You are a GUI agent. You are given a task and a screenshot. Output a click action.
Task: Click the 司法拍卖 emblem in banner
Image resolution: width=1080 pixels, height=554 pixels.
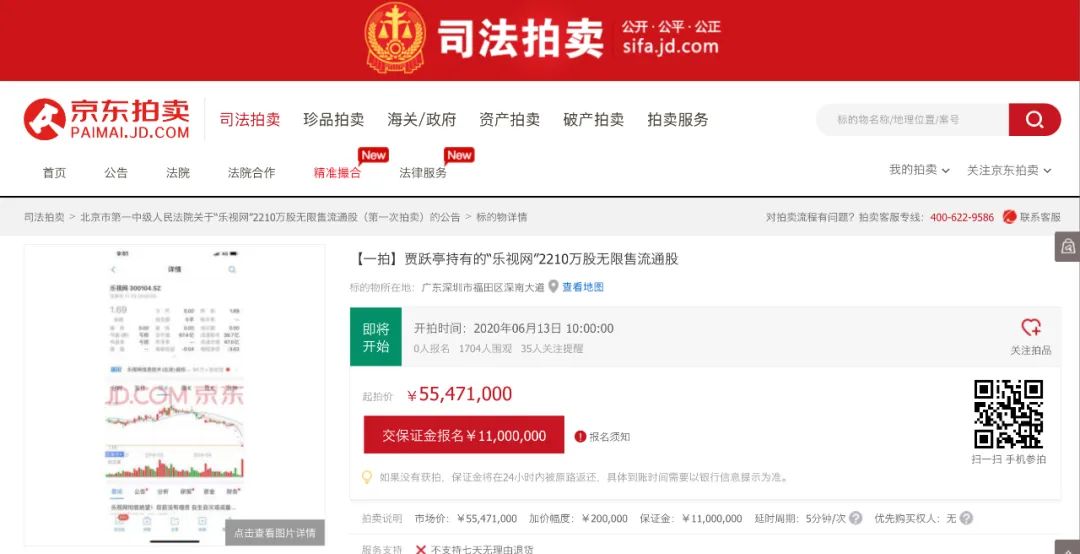pyautogui.click(x=395, y=38)
